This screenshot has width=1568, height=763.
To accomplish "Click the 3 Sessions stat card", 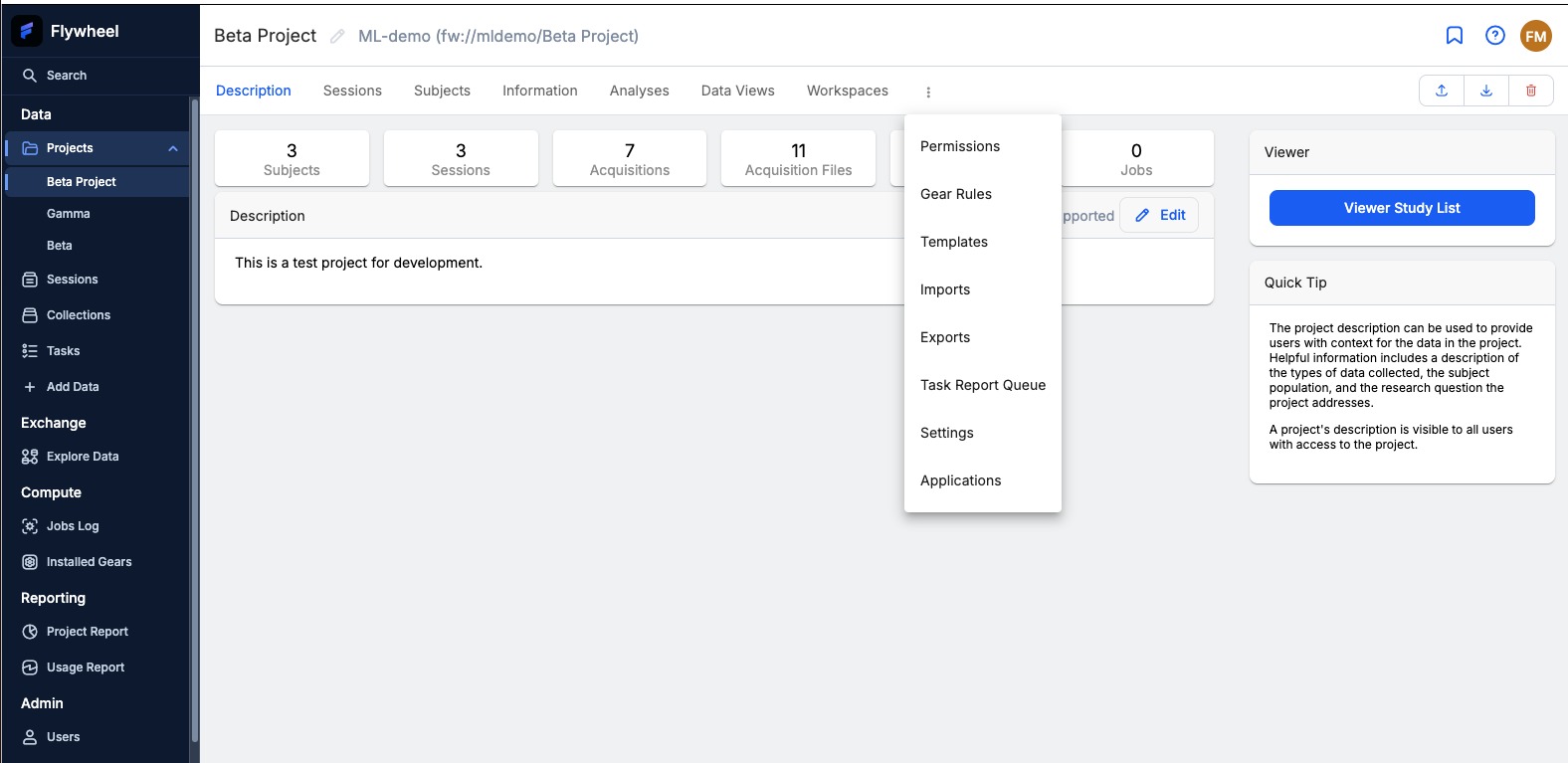I will [x=461, y=158].
